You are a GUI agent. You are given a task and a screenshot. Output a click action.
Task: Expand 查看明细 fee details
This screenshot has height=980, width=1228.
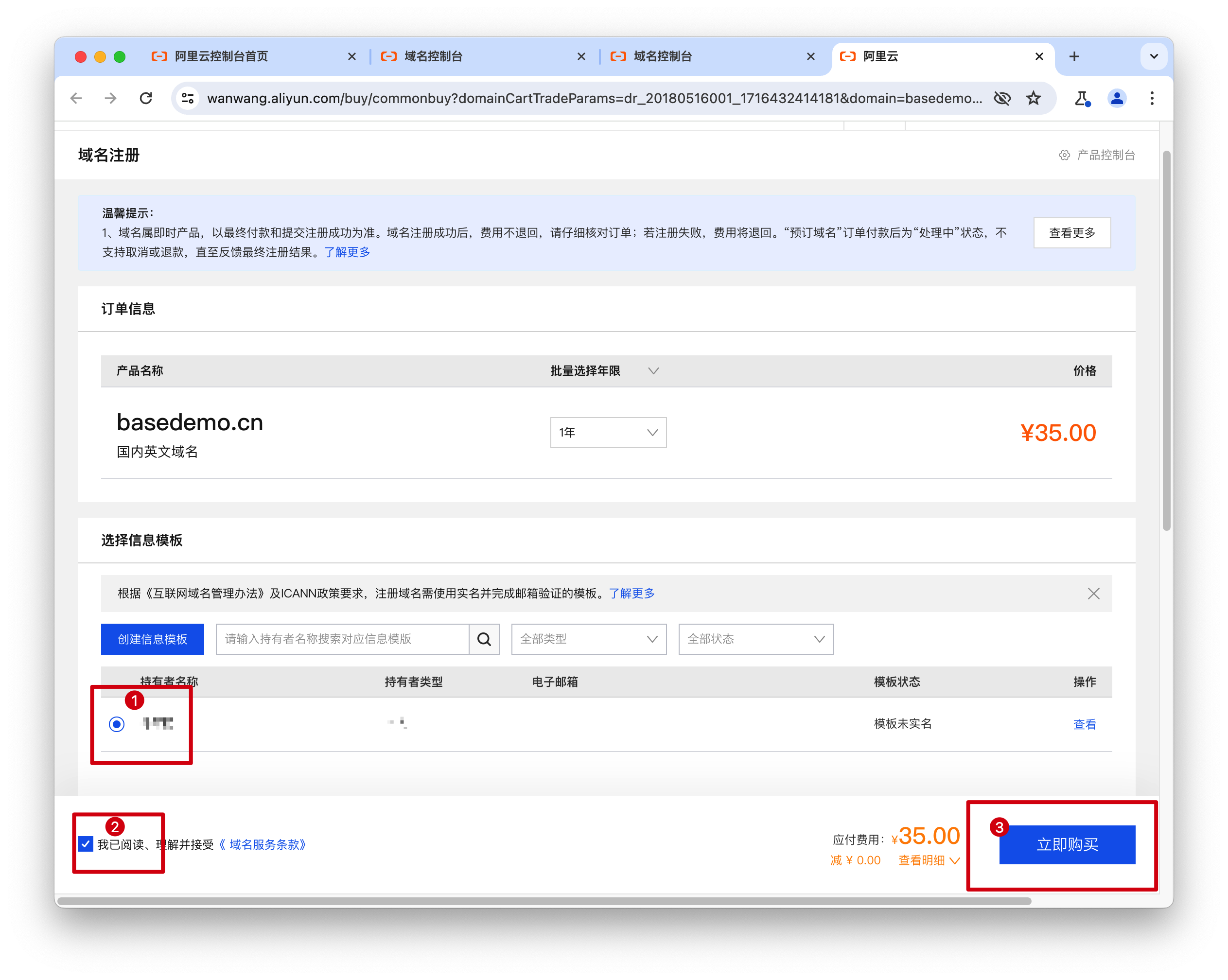930,860
